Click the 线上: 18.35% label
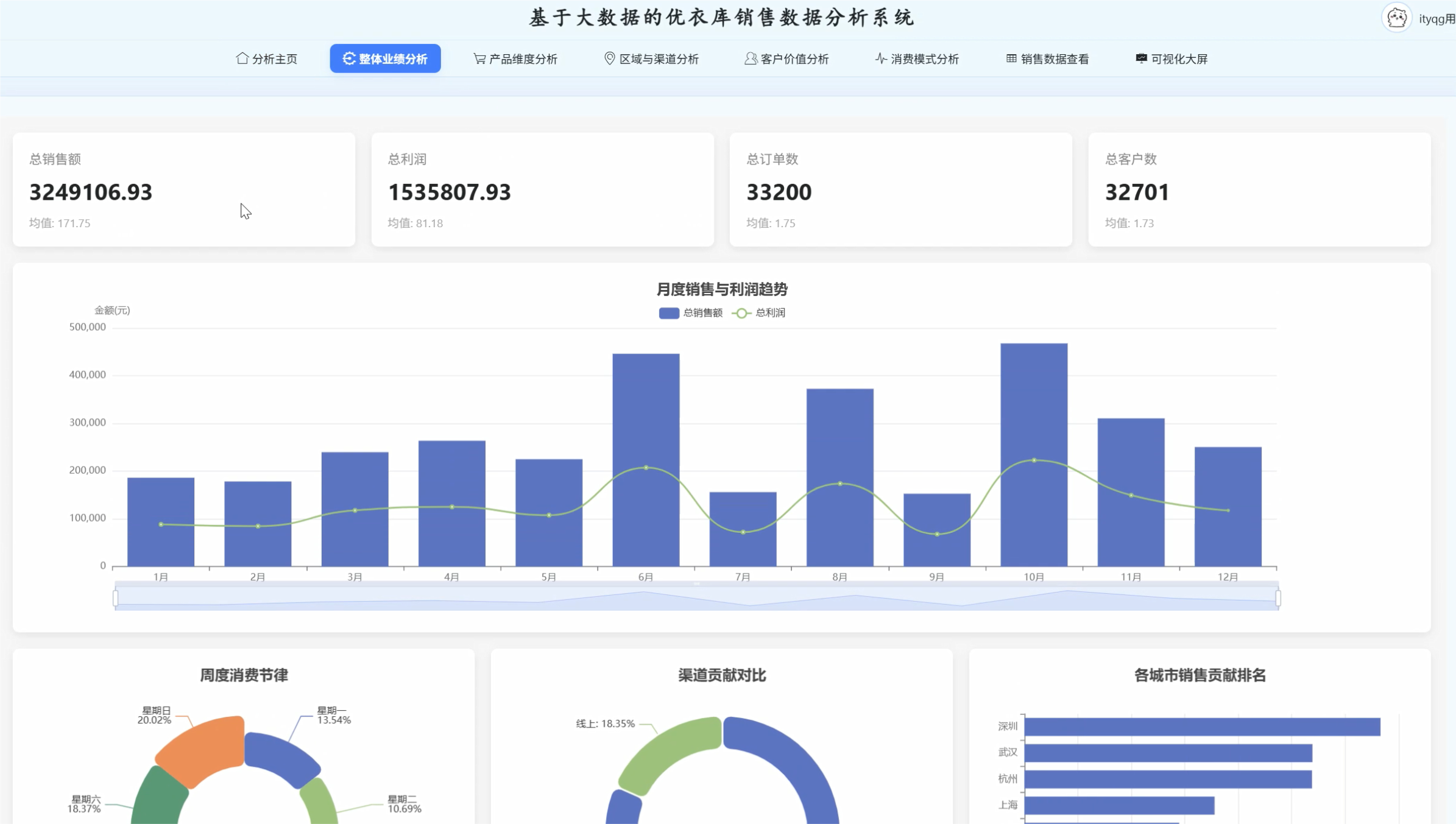The height and width of the screenshot is (824, 1456). (x=606, y=724)
